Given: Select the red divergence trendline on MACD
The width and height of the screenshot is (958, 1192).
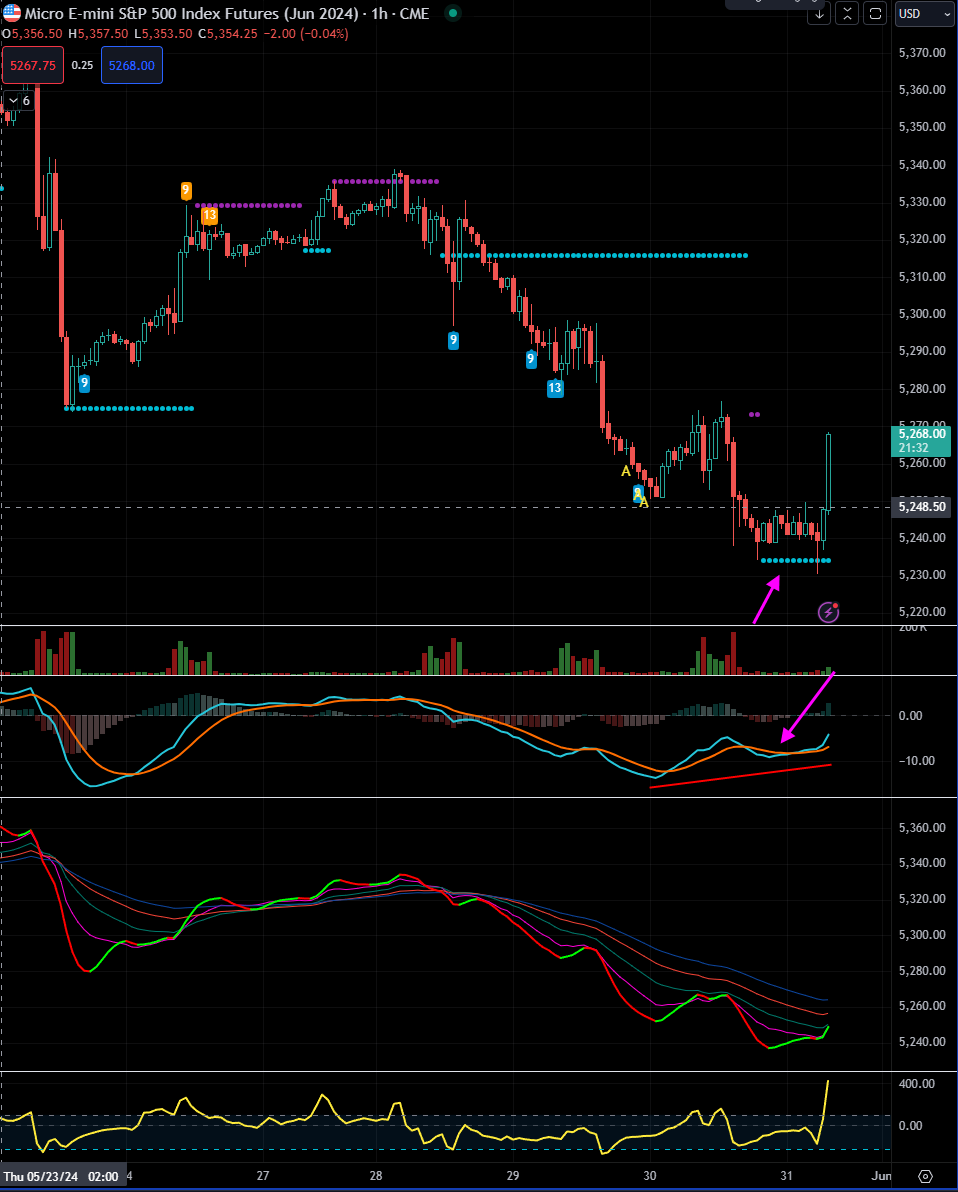Looking at the screenshot, I should (x=740, y=776).
